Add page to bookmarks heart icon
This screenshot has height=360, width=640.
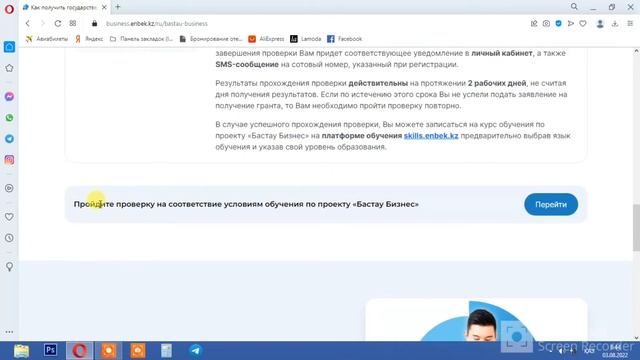[x=583, y=24]
